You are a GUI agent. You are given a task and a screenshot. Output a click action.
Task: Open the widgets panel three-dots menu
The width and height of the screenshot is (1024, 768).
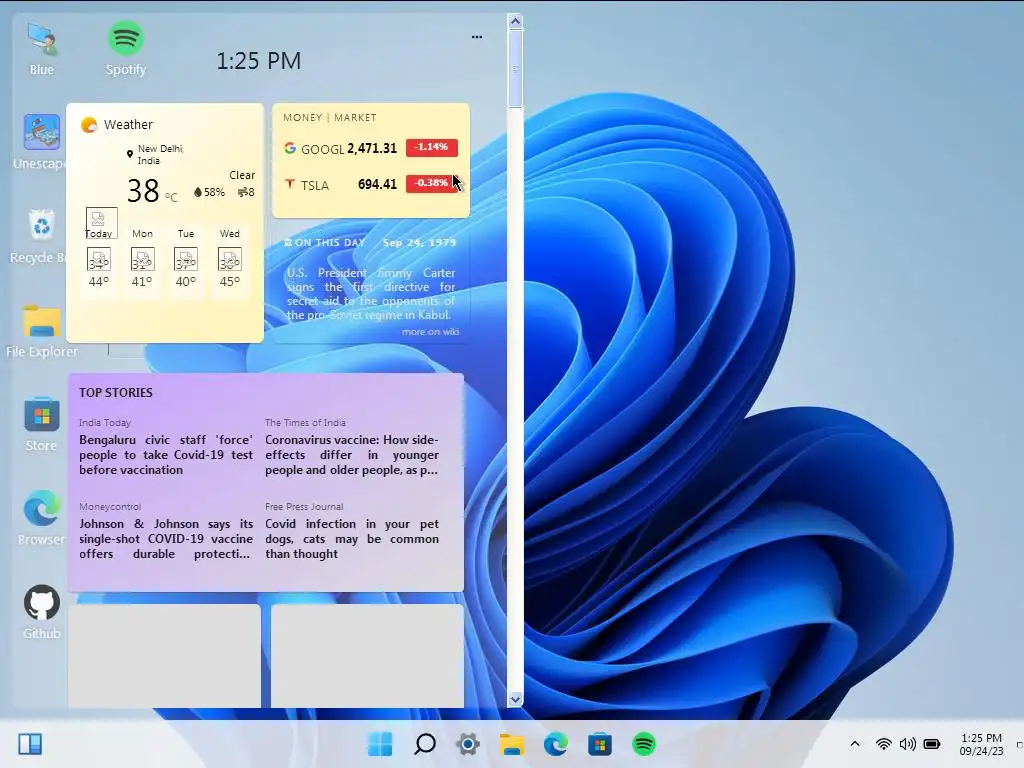coord(477,37)
